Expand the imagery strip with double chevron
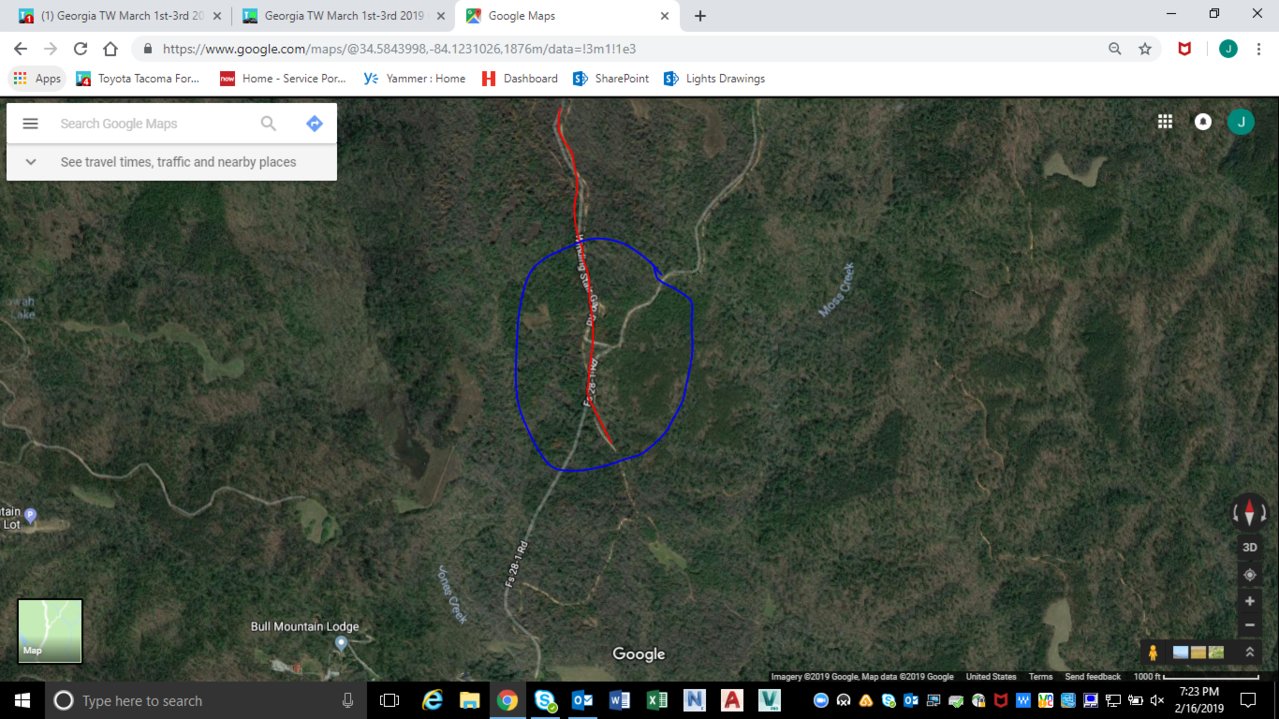 click(x=1249, y=652)
